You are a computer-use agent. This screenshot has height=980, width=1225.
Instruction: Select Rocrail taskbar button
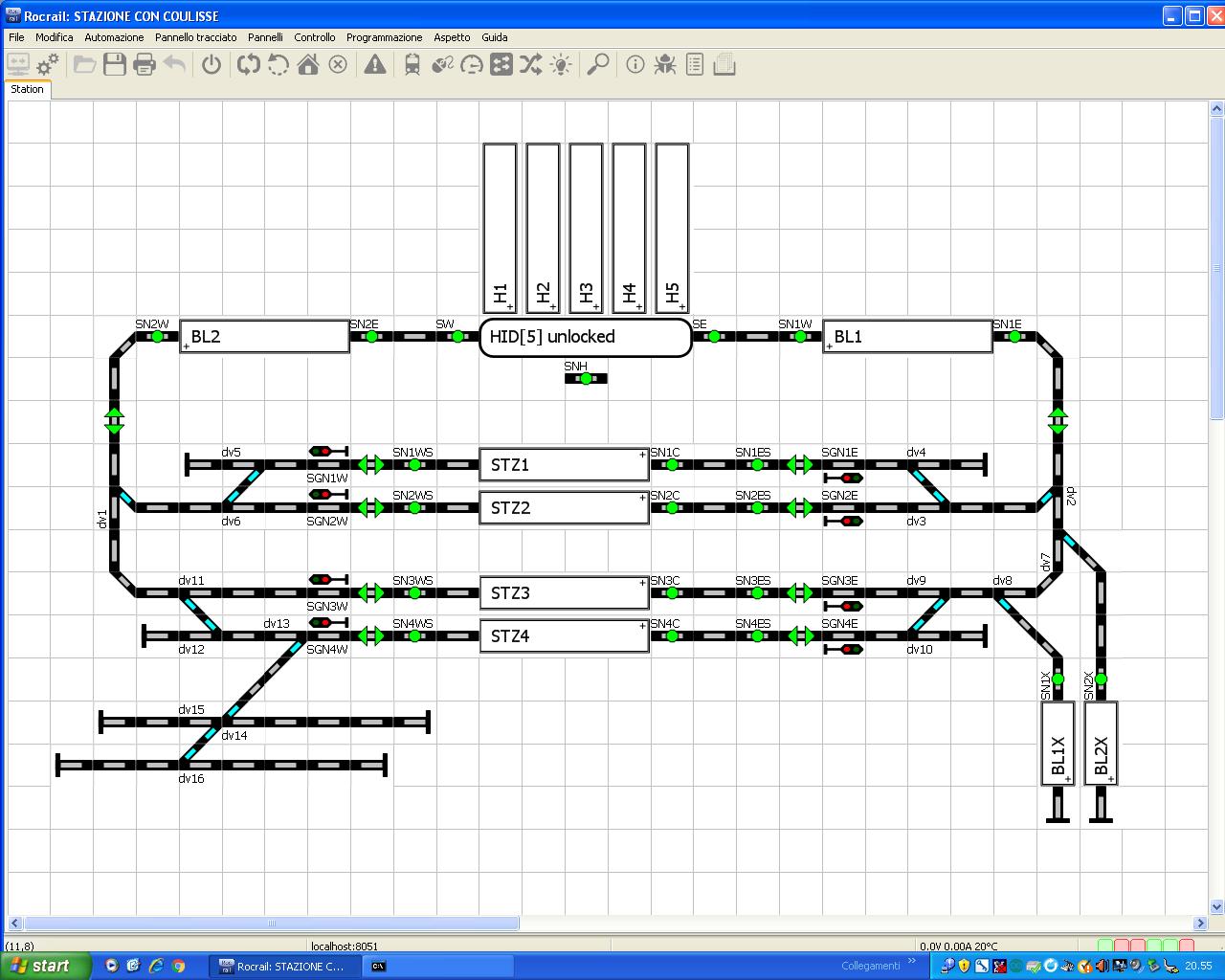(x=284, y=967)
